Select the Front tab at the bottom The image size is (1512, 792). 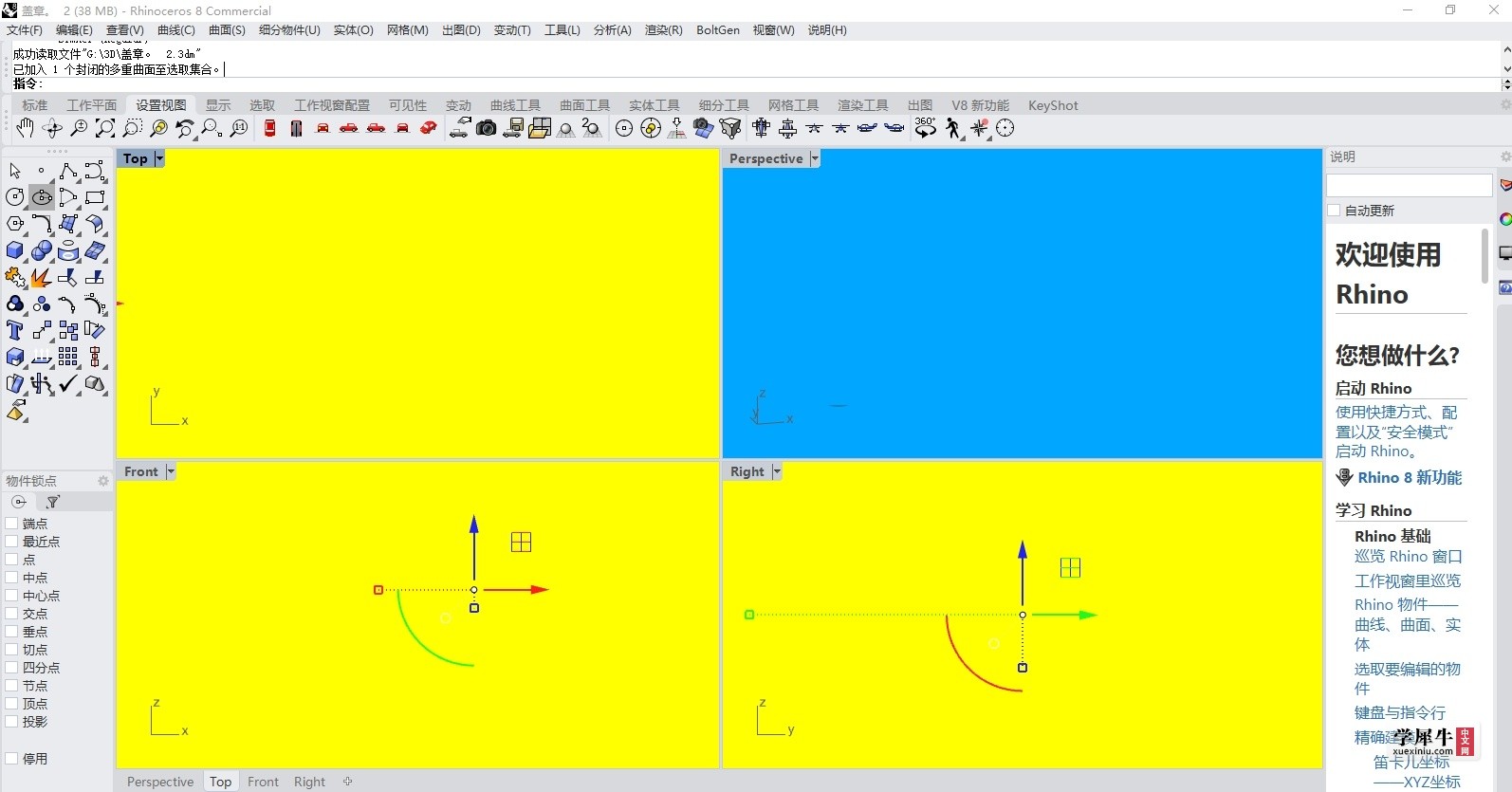pyautogui.click(x=263, y=782)
